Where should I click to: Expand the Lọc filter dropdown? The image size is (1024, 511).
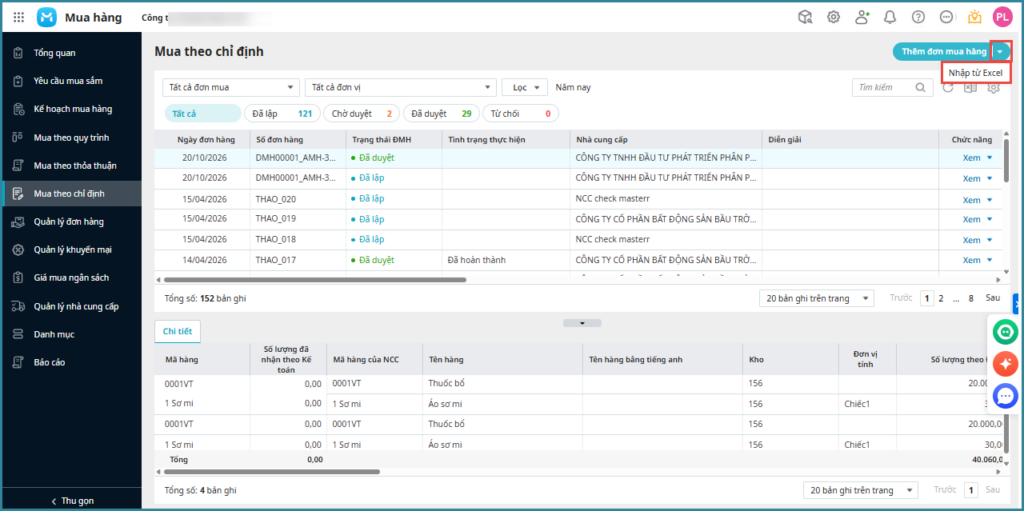[525, 87]
